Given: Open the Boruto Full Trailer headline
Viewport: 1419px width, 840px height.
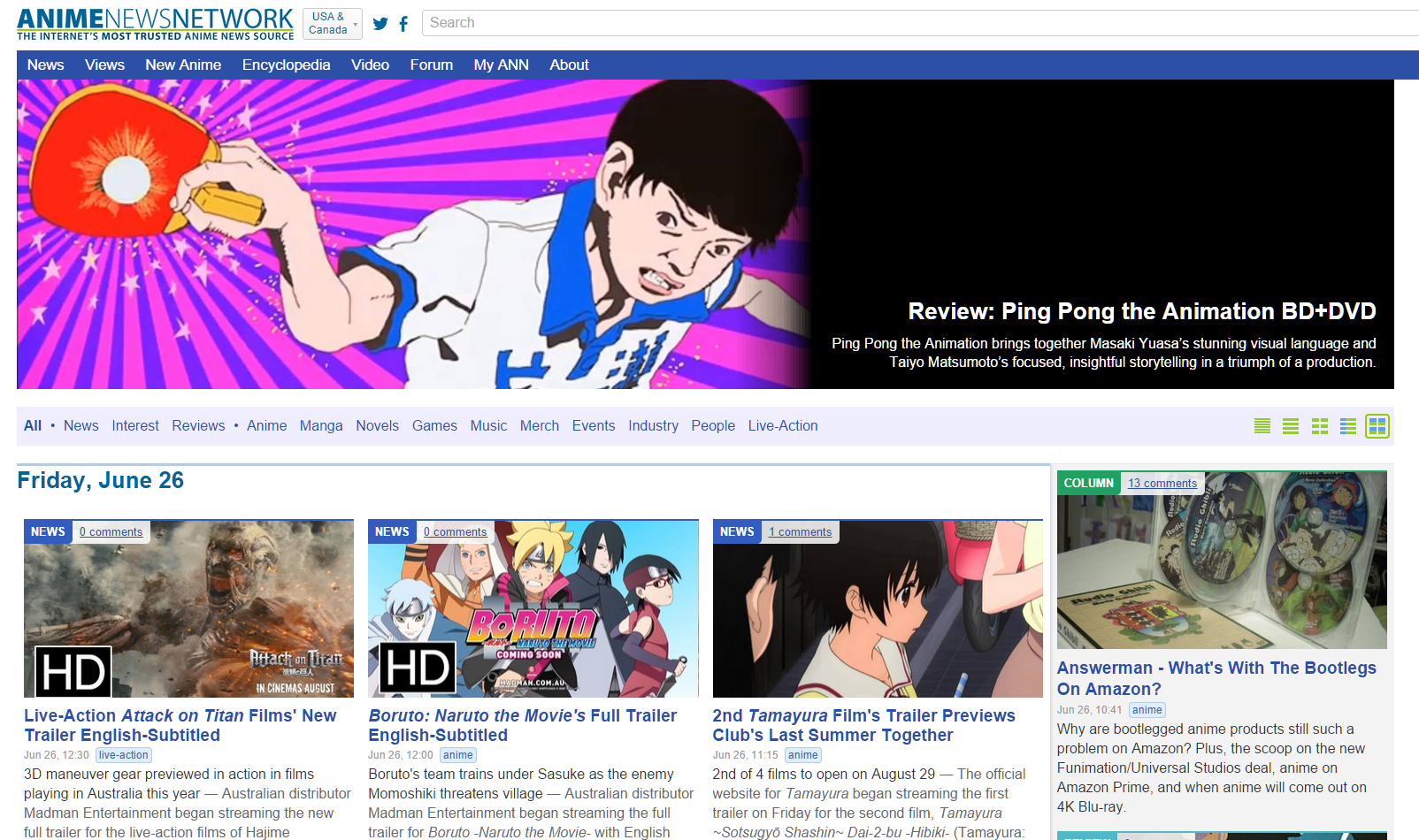Looking at the screenshot, I should (x=523, y=725).
